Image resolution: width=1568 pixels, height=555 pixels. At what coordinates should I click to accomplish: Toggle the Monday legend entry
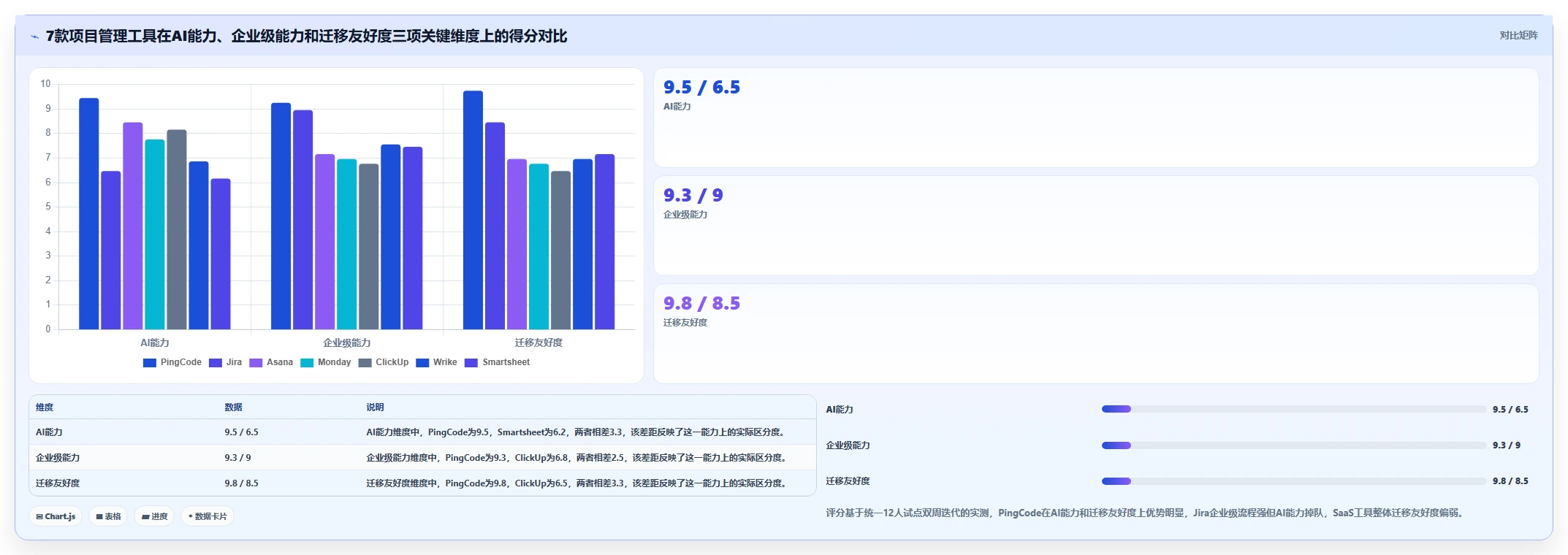tap(326, 362)
